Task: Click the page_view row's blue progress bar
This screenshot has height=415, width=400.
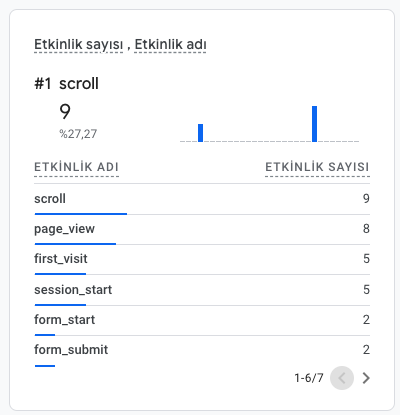Action: (x=75, y=244)
